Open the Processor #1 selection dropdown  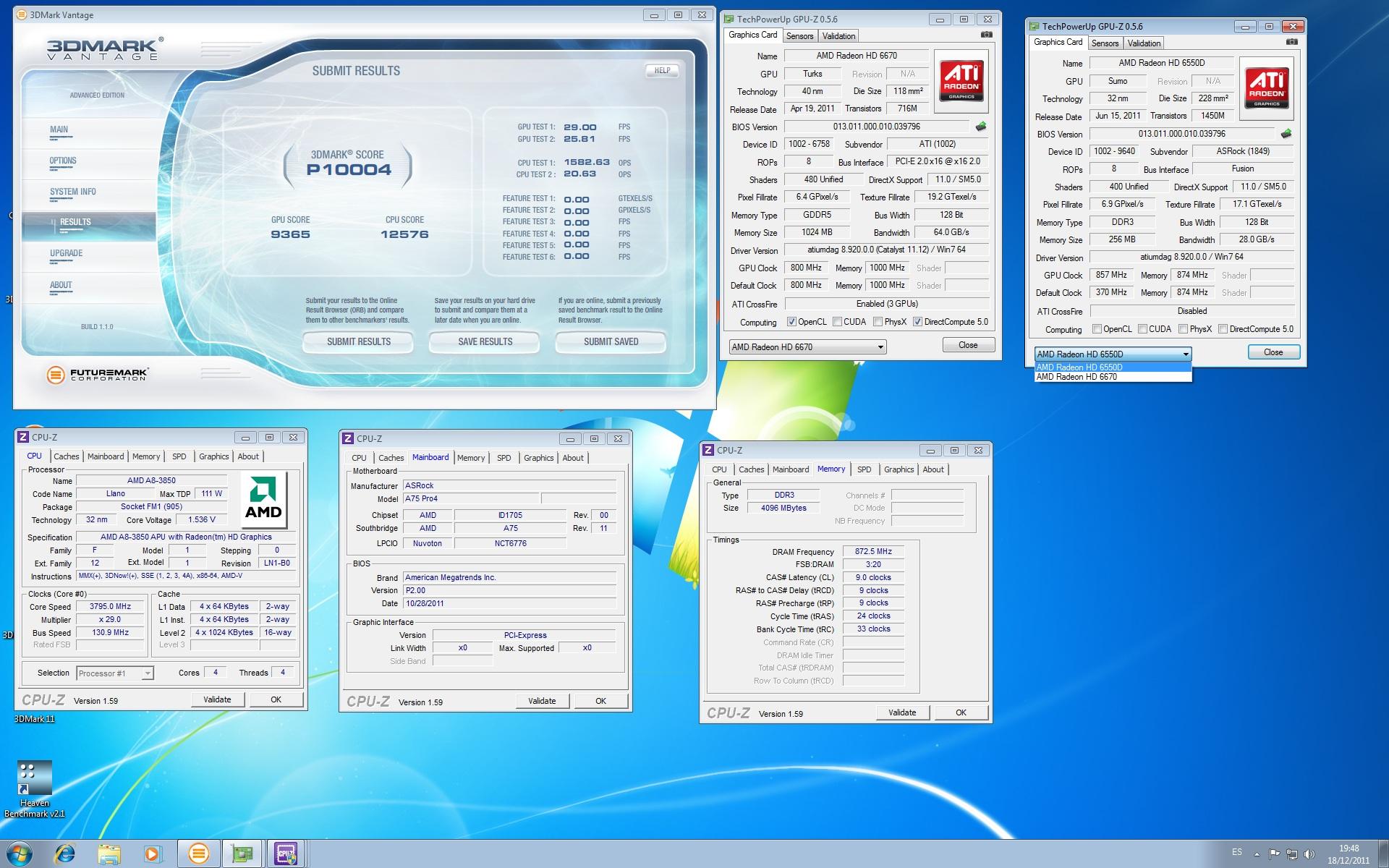[115, 673]
